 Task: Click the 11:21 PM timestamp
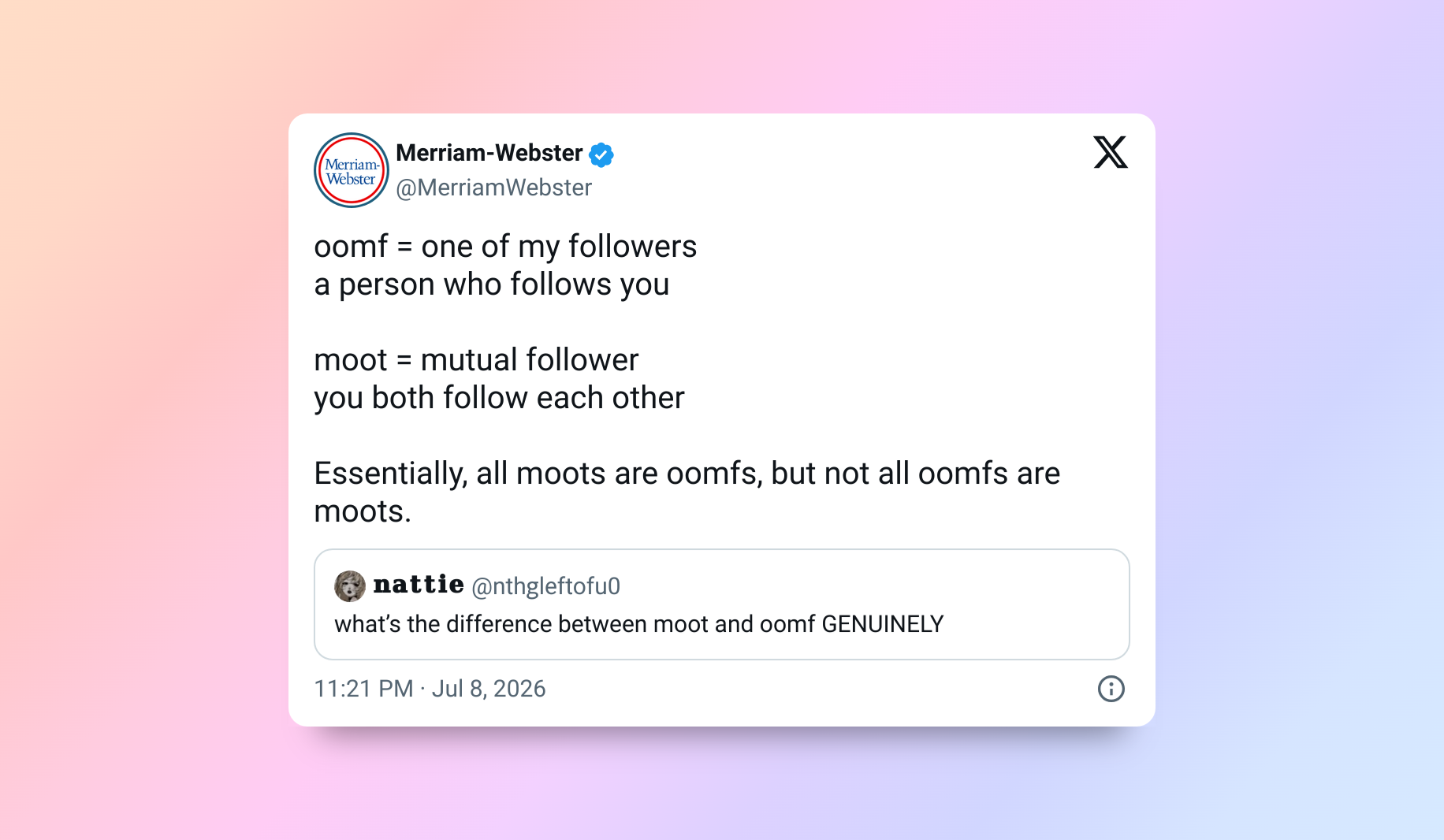[363, 689]
